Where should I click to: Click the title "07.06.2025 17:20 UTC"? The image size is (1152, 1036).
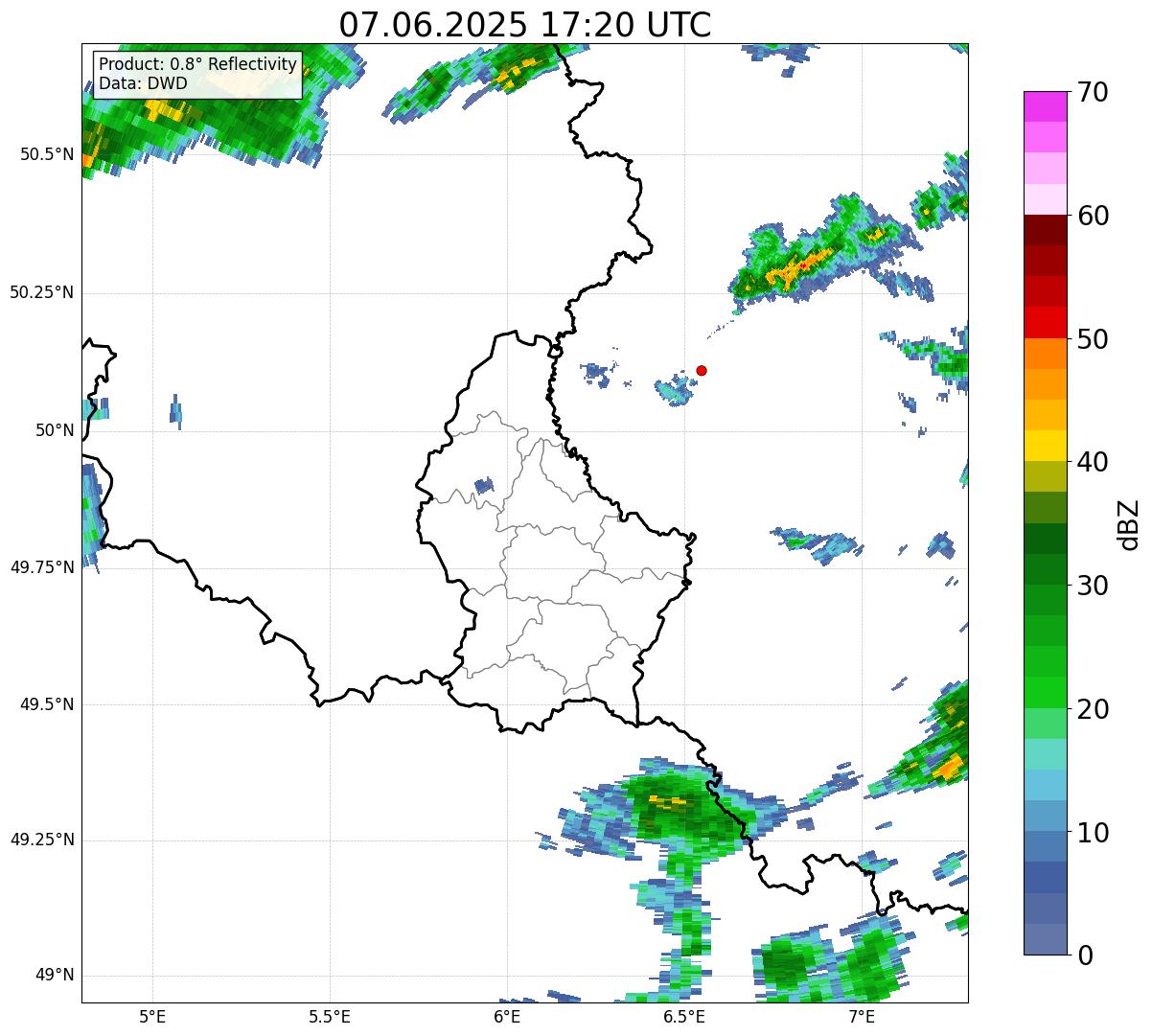(525, 24)
